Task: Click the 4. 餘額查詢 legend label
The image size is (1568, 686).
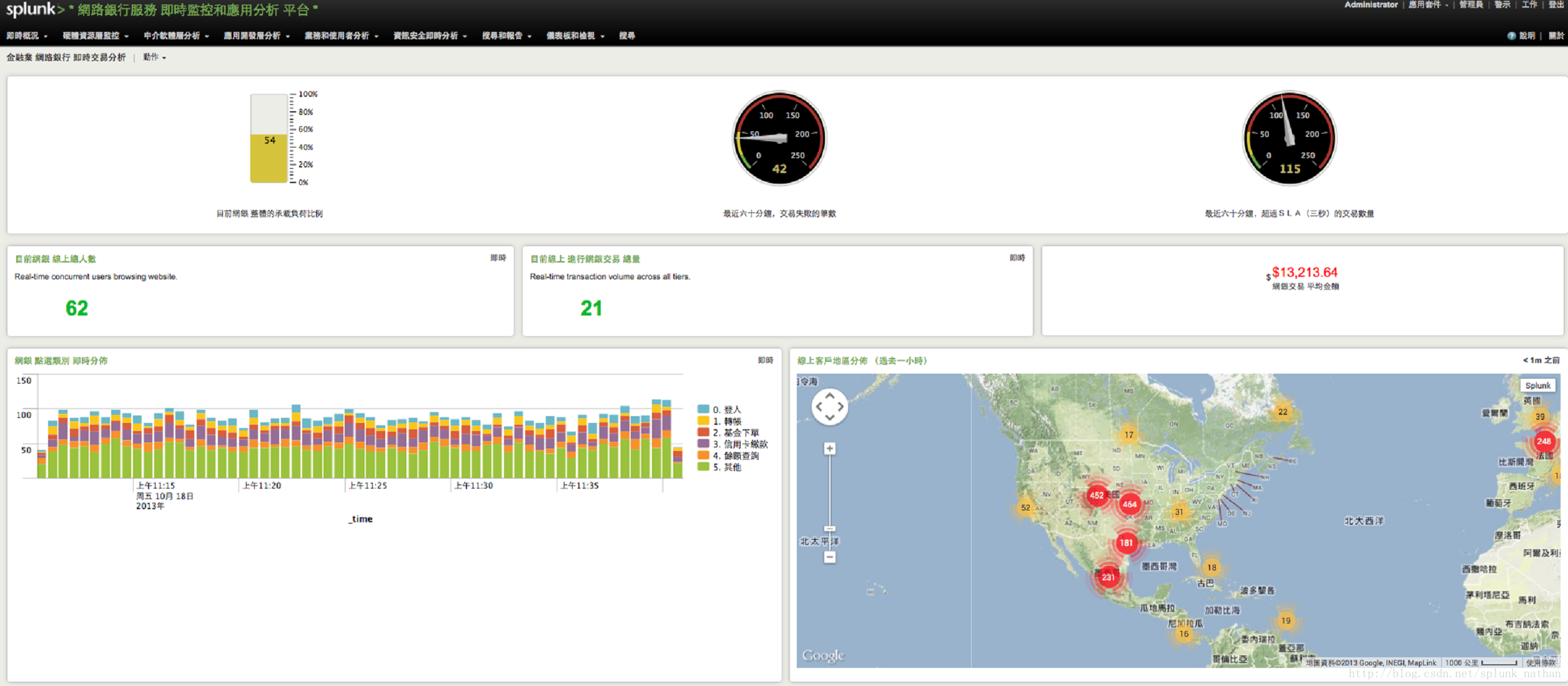Action: pos(736,455)
